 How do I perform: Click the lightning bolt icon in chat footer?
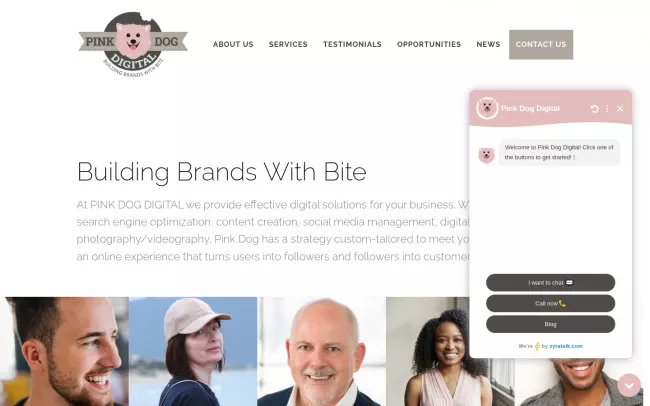pyautogui.click(x=537, y=346)
